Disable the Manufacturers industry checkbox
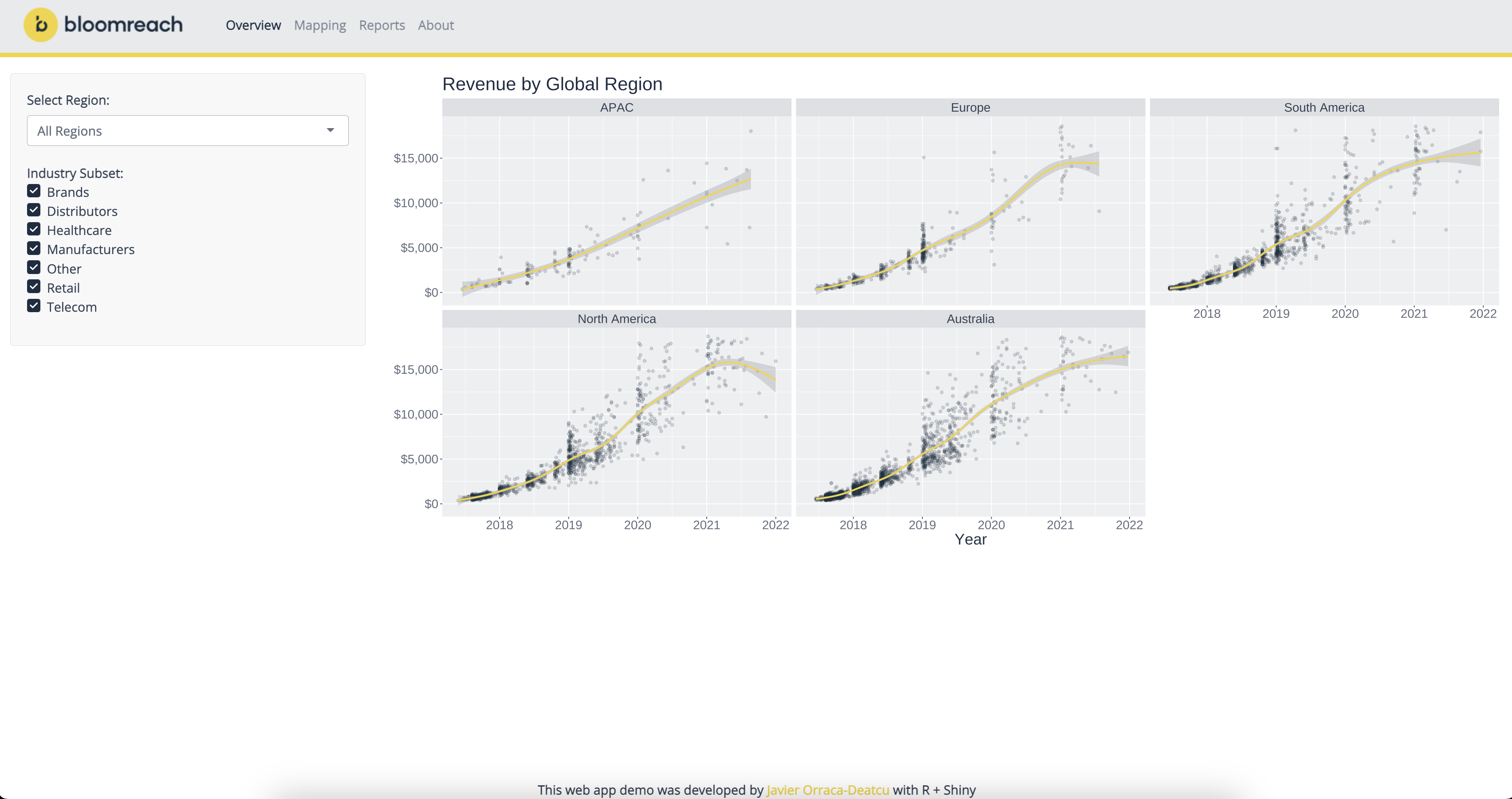The width and height of the screenshot is (1512, 799). tap(34, 249)
